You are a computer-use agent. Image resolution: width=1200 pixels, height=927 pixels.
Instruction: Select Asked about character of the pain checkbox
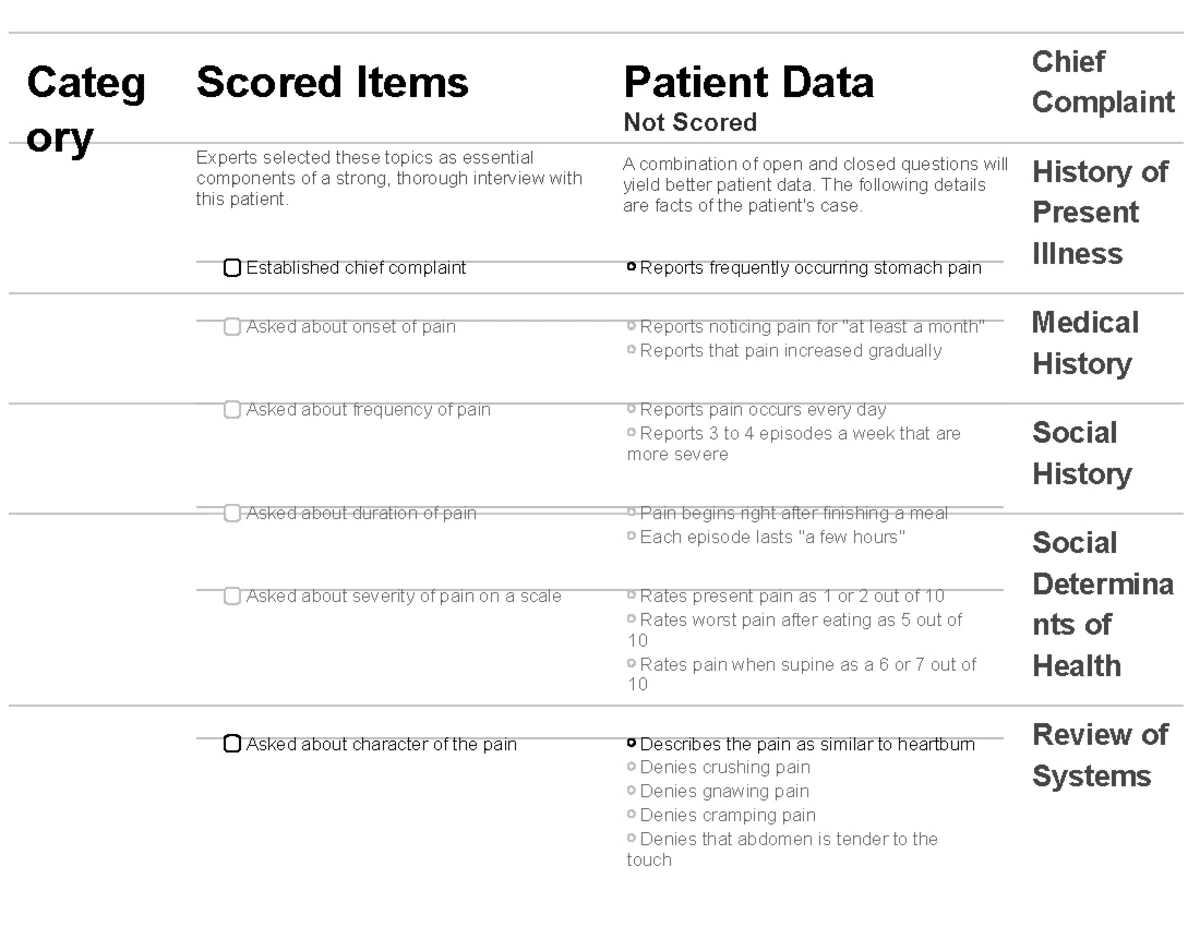tap(232, 744)
